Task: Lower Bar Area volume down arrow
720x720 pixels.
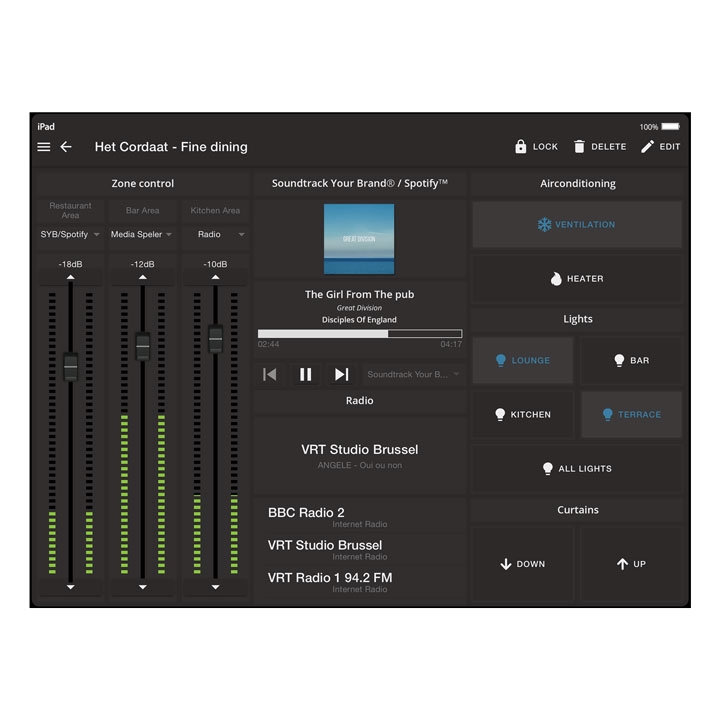Action: (x=143, y=587)
